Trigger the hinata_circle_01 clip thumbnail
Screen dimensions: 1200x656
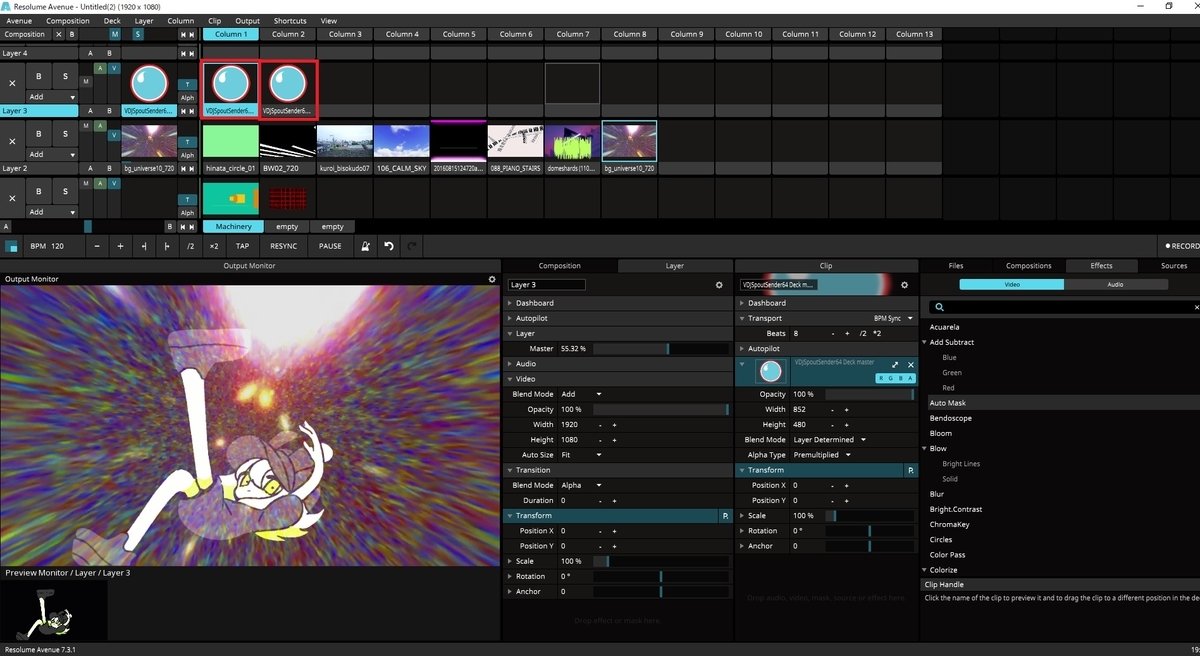pos(231,141)
